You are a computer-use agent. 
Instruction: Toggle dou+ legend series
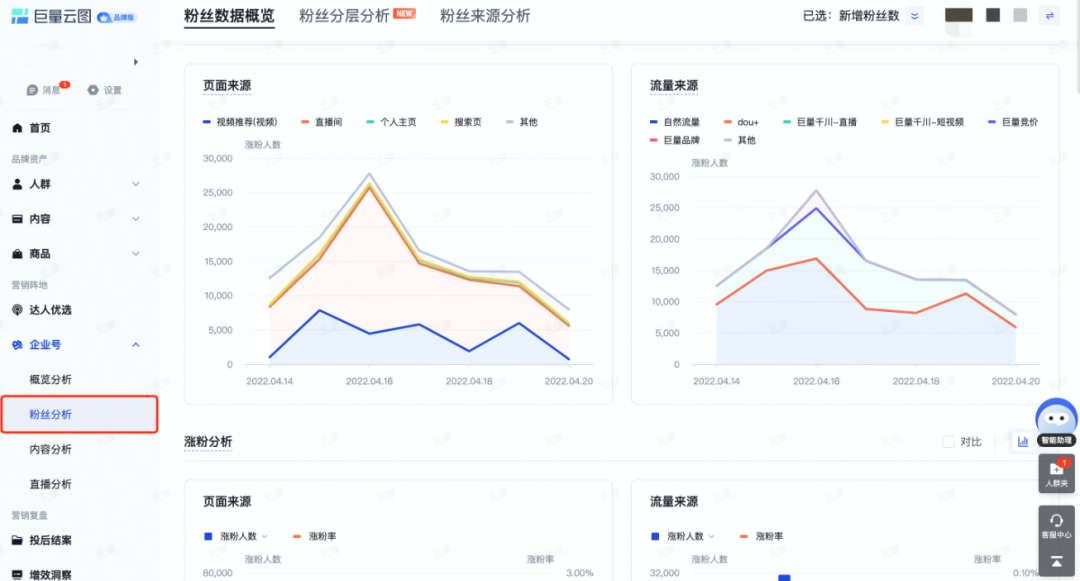(x=741, y=122)
